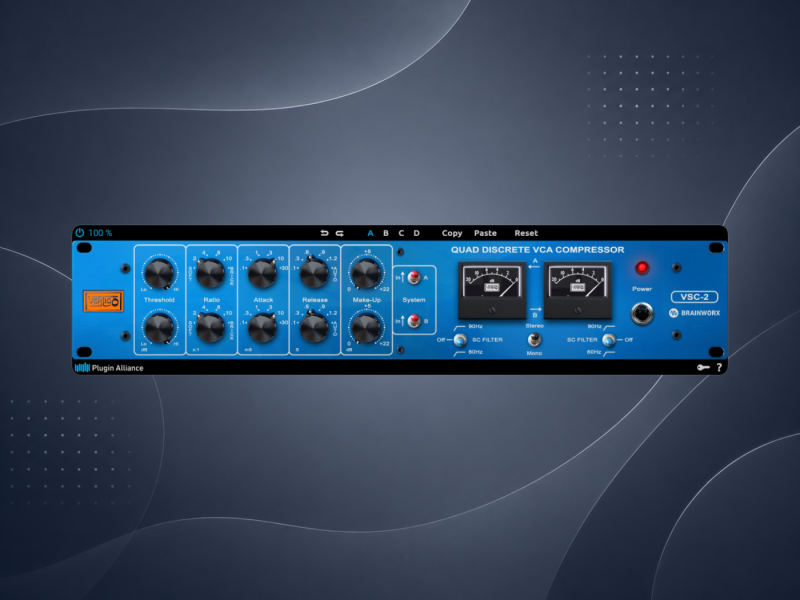
Task: Select settings bank B
Action: pos(386,233)
